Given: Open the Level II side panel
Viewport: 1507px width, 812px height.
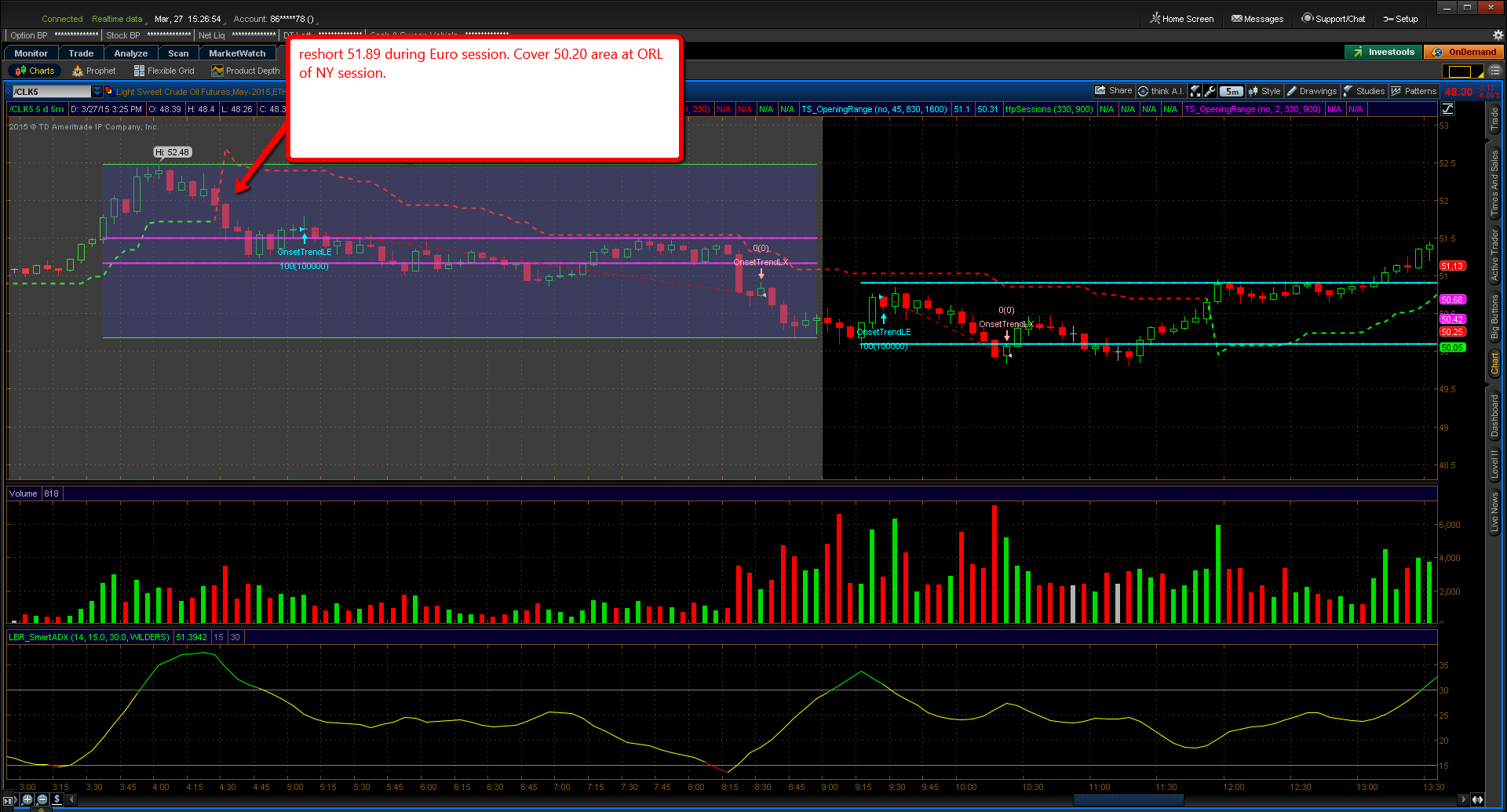Looking at the screenshot, I should pyautogui.click(x=1494, y=464).
